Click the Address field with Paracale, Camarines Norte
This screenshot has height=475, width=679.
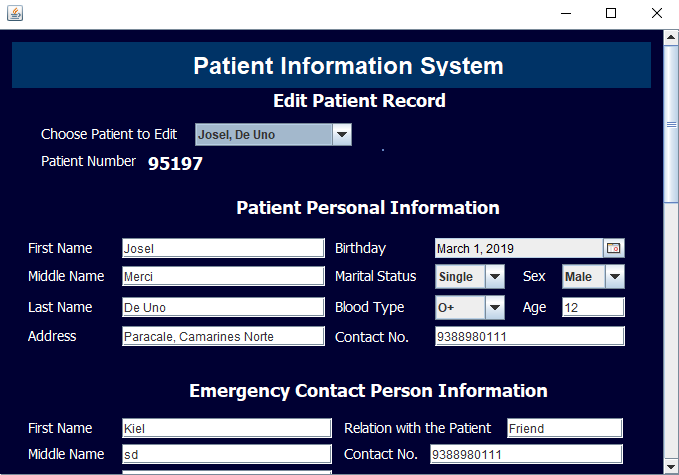coord(223,336)
